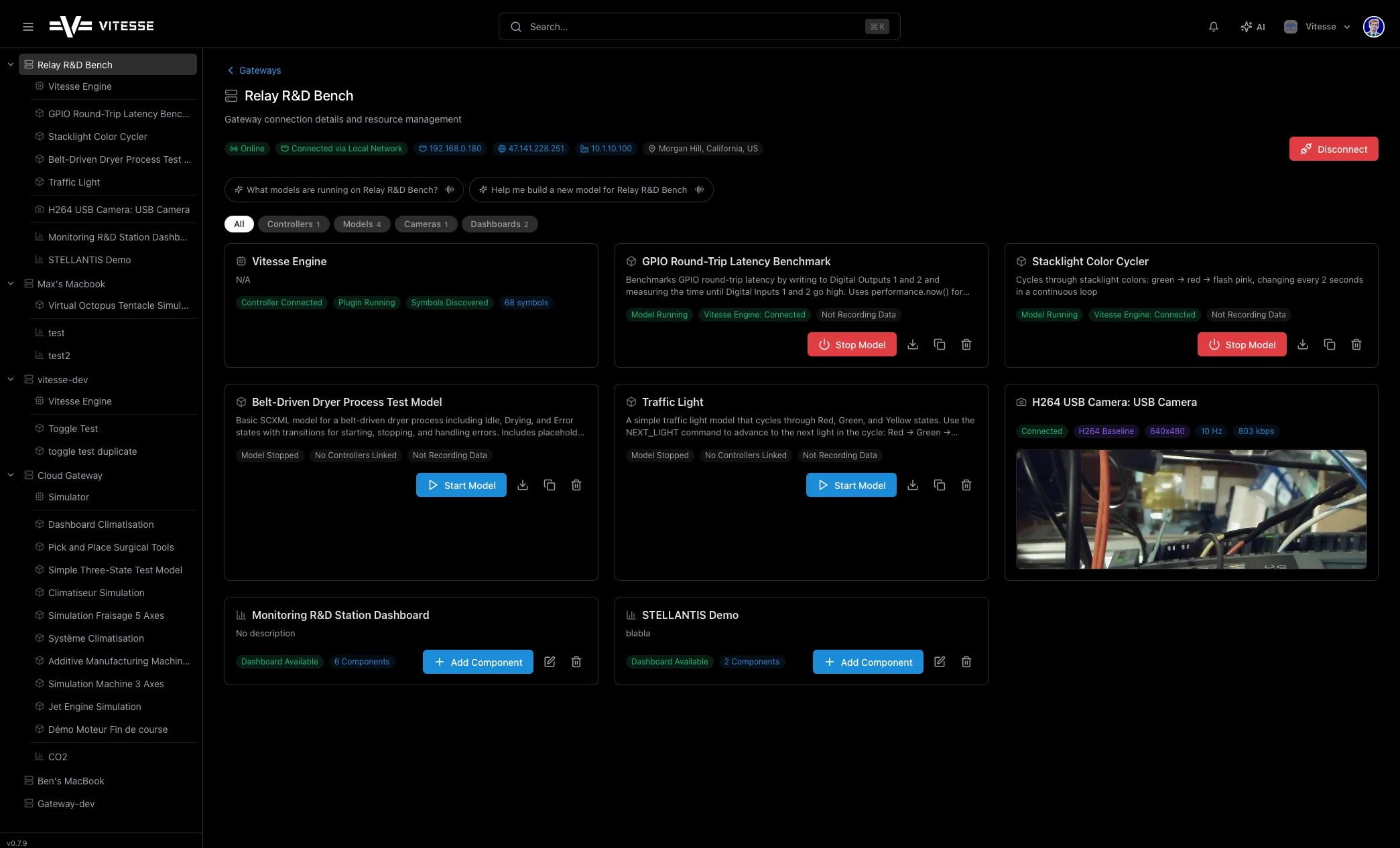
Task: Delete the Traffic Light model
Action: (x=966, y=485)
